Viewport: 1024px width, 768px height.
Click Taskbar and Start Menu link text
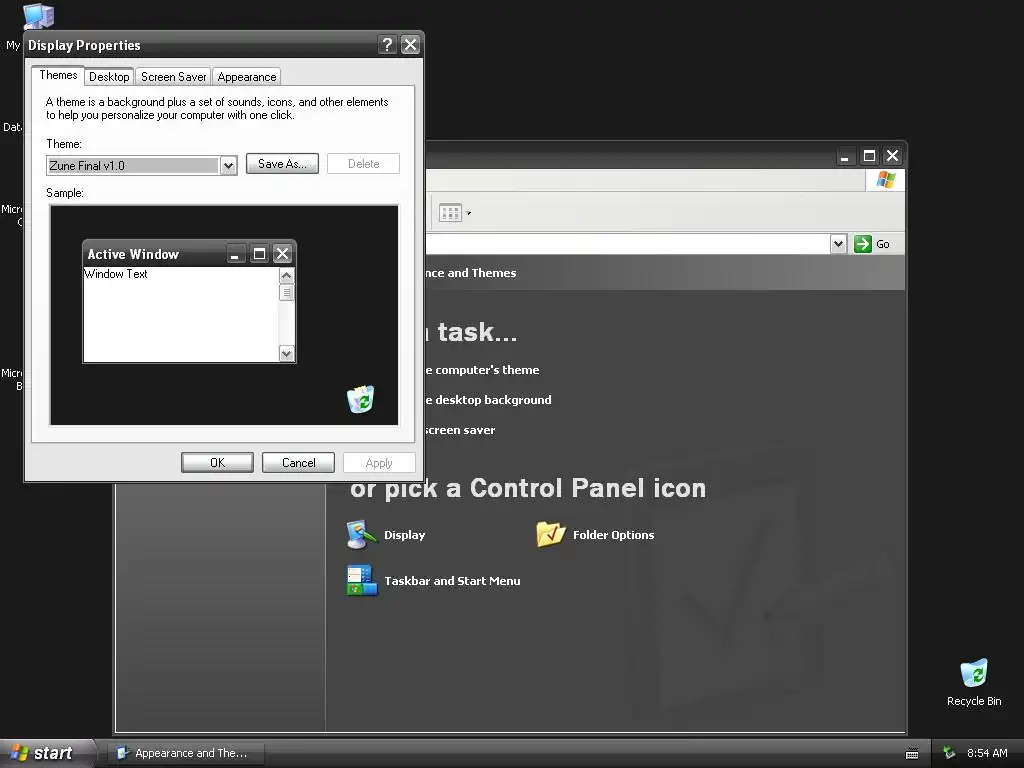(x=452, y=581)
